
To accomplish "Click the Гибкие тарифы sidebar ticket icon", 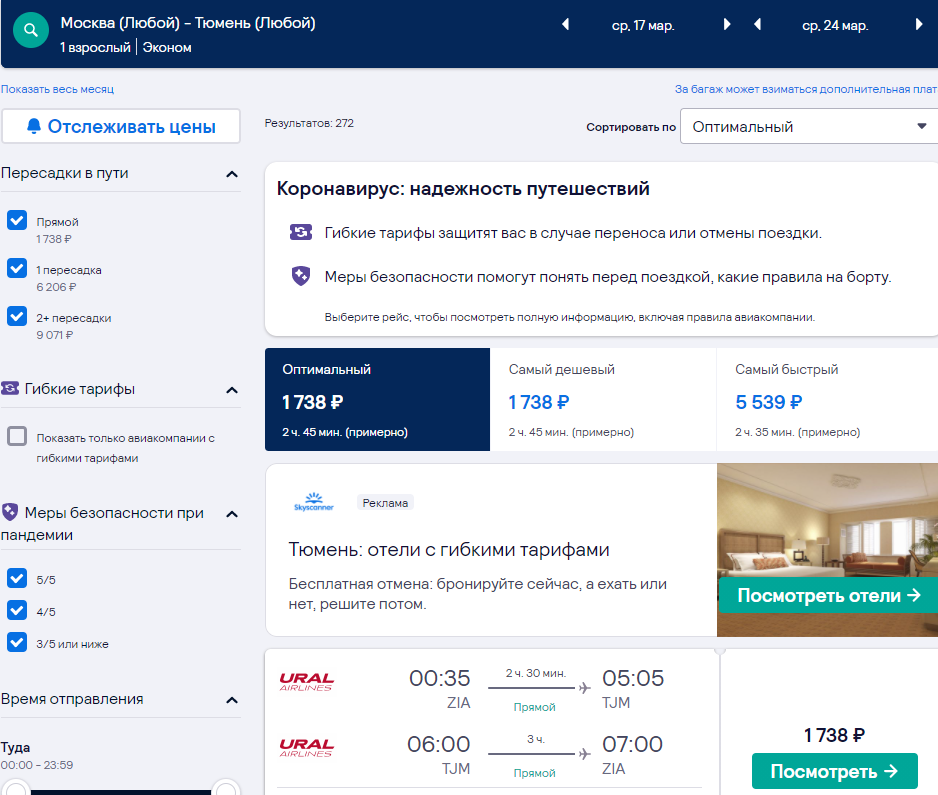I will click(10, 388).
